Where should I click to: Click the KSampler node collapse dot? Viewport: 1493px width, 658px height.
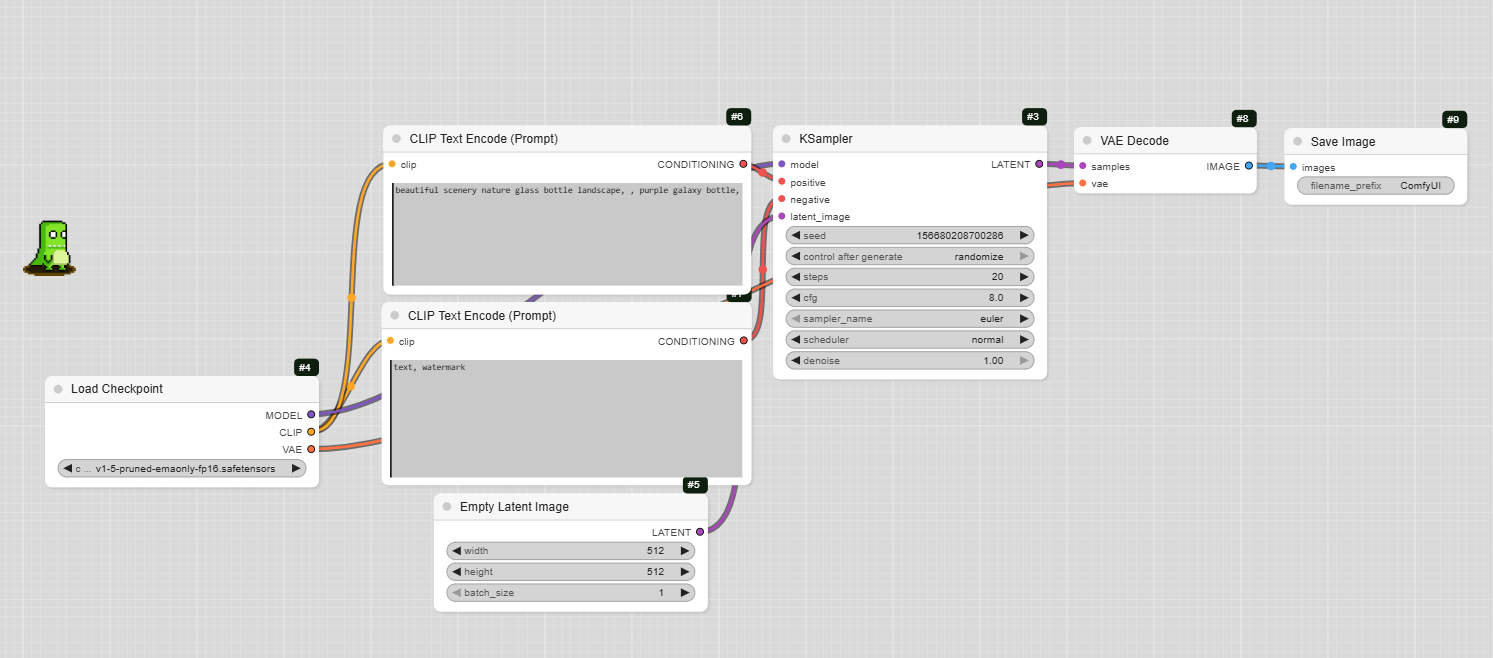[786, 139]
